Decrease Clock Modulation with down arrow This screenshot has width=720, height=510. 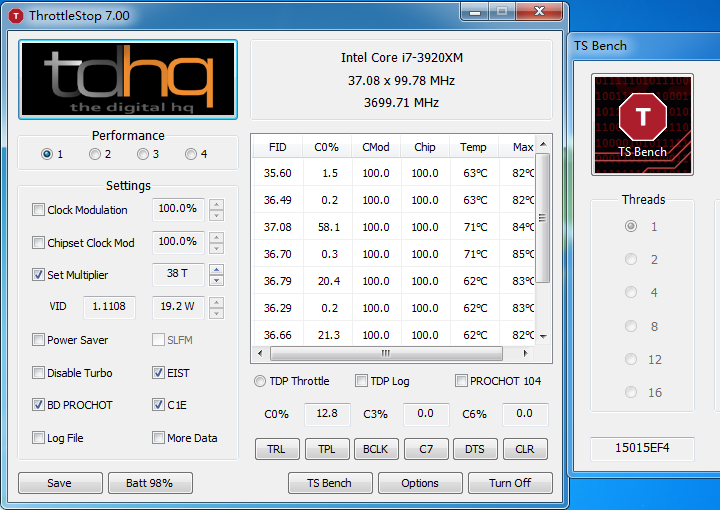coord(216,215)
